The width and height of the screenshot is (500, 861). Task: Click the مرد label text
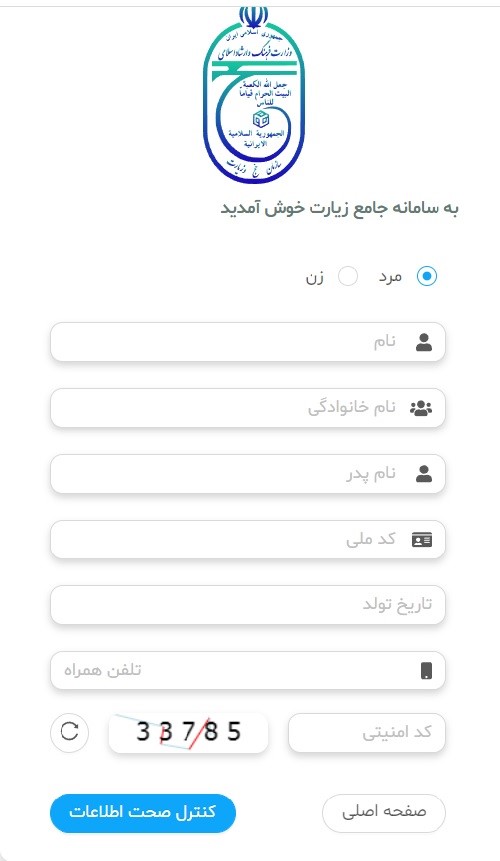point(390,277)
